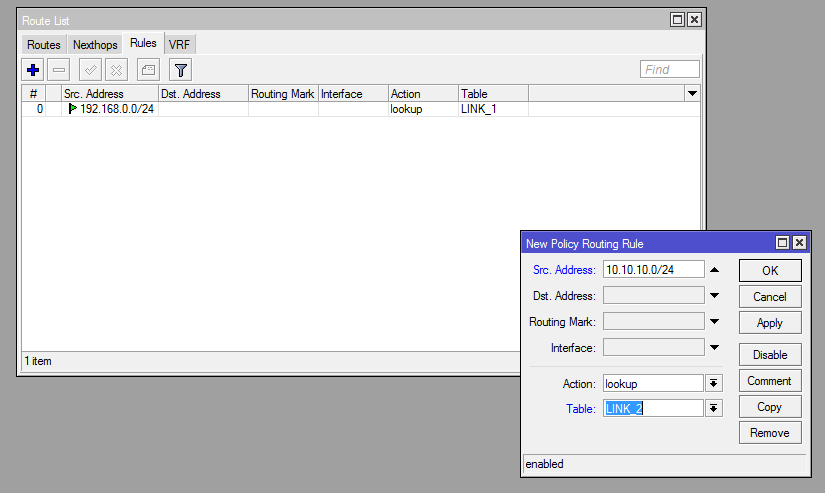Expand the Interface field arrow
Image resolution: width=825 pixels, height=493 pixels.
(x=714, y=347)
